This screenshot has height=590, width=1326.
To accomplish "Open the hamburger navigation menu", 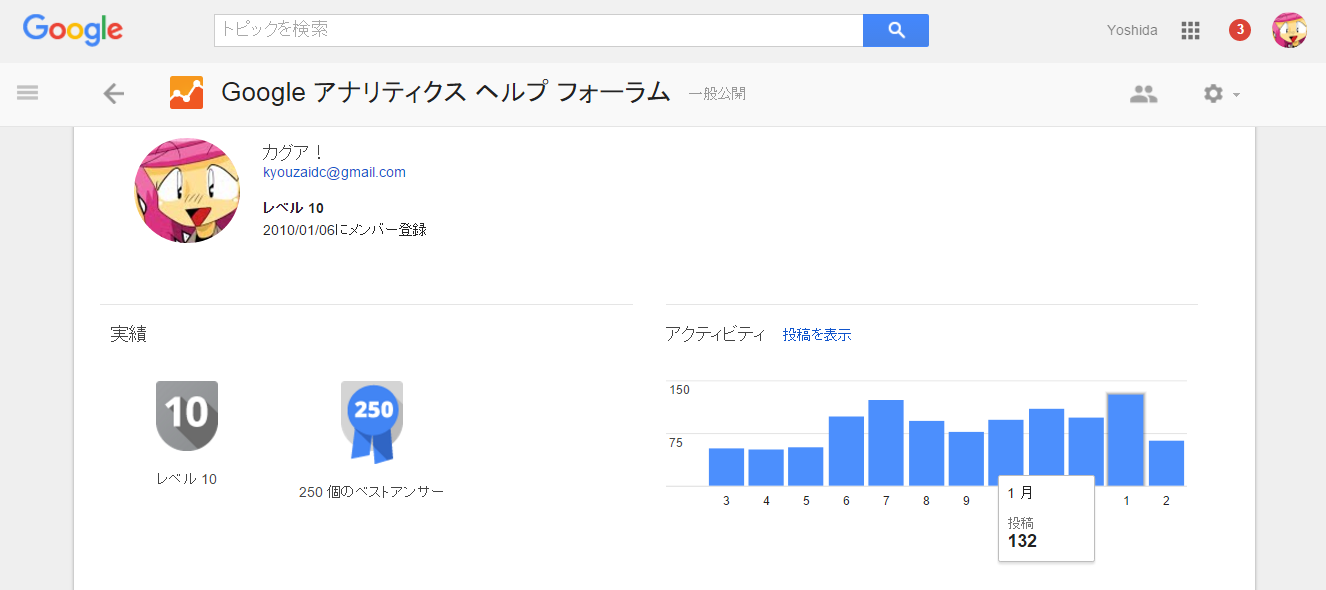I will (28, 93).
